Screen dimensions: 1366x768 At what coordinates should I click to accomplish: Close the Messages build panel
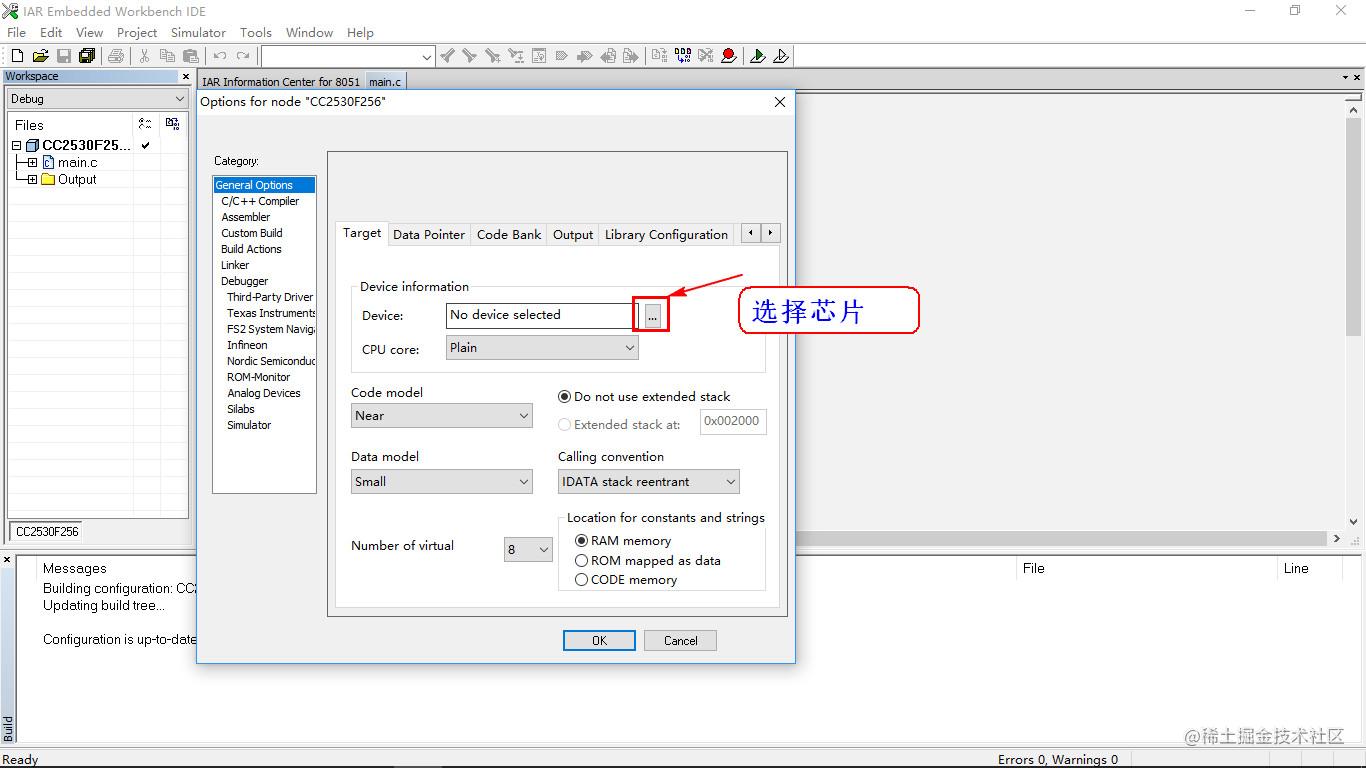click(x=7, y=559)
